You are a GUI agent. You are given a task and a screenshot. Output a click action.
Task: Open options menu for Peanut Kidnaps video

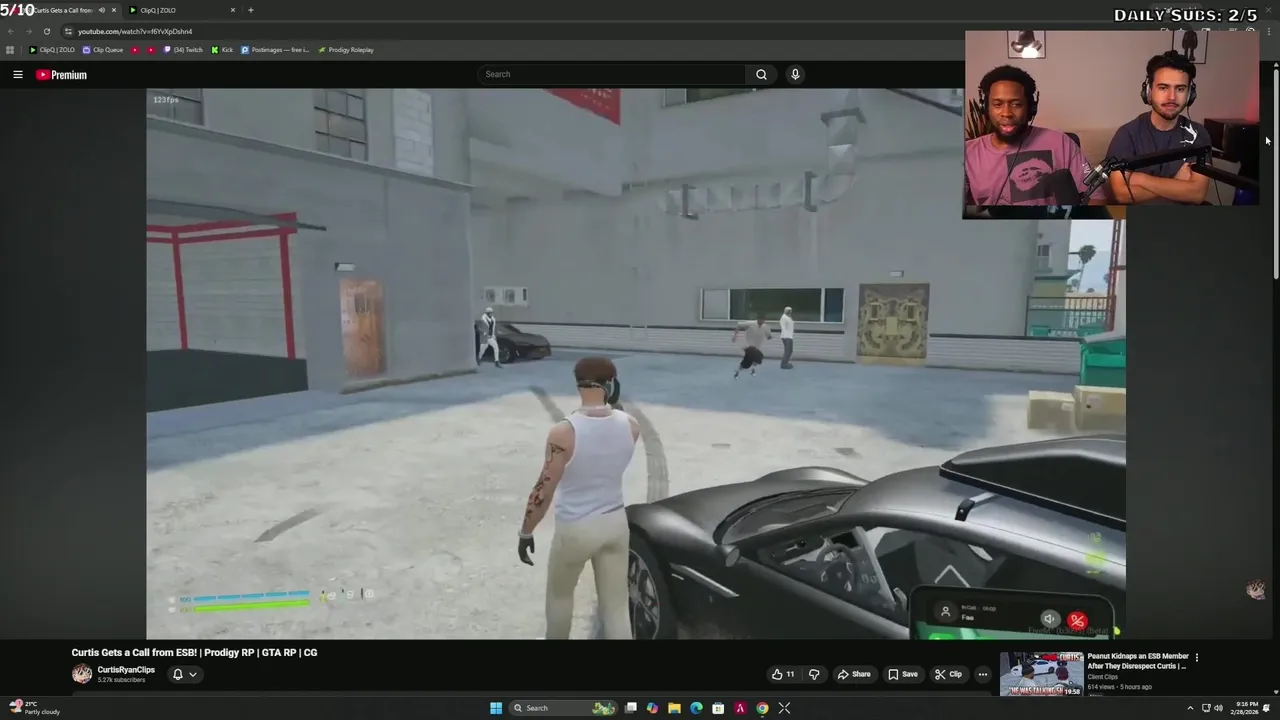(1196, 657)
